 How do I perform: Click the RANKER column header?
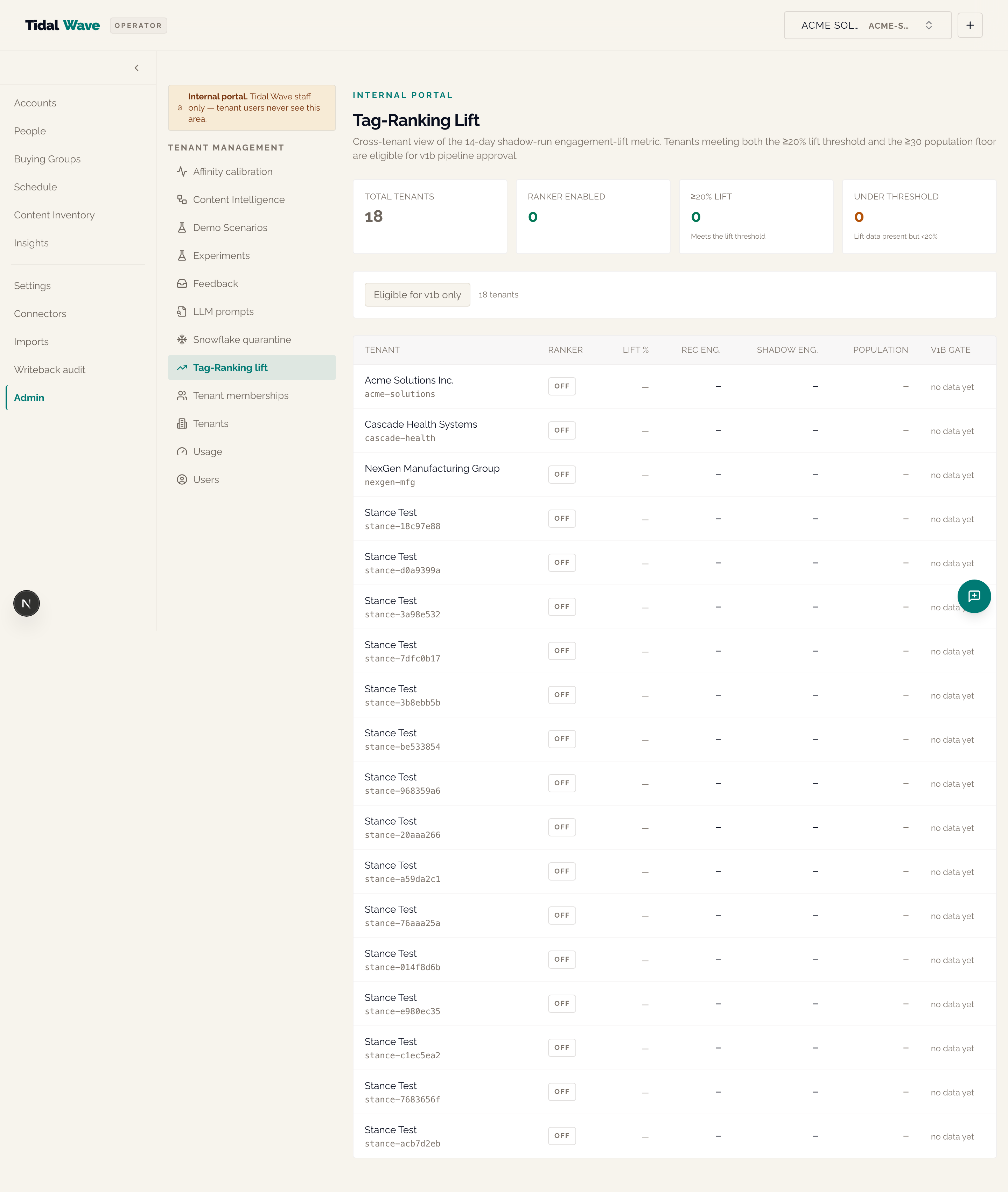(x=565, y=350)
